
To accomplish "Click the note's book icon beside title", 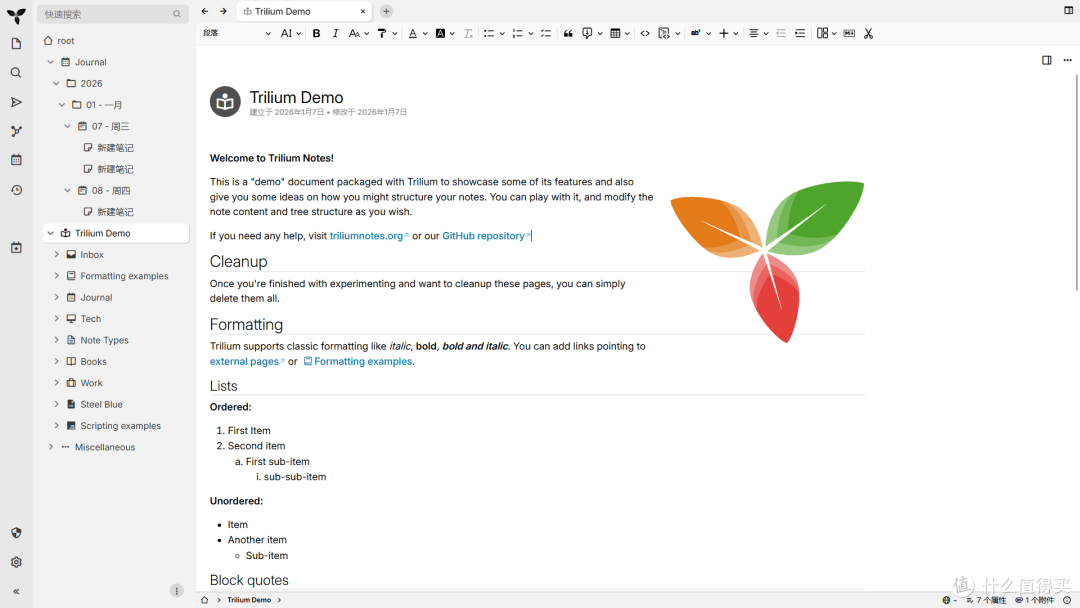I will 225,102.
